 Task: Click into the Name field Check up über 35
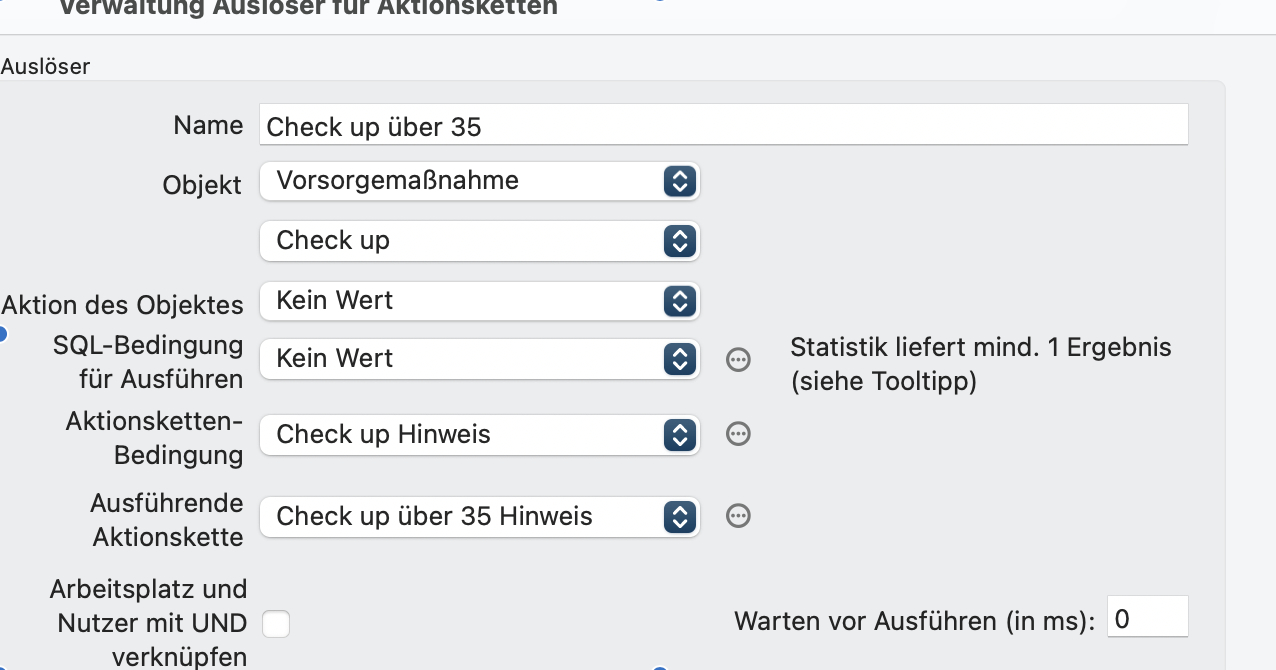click(724, 126)
